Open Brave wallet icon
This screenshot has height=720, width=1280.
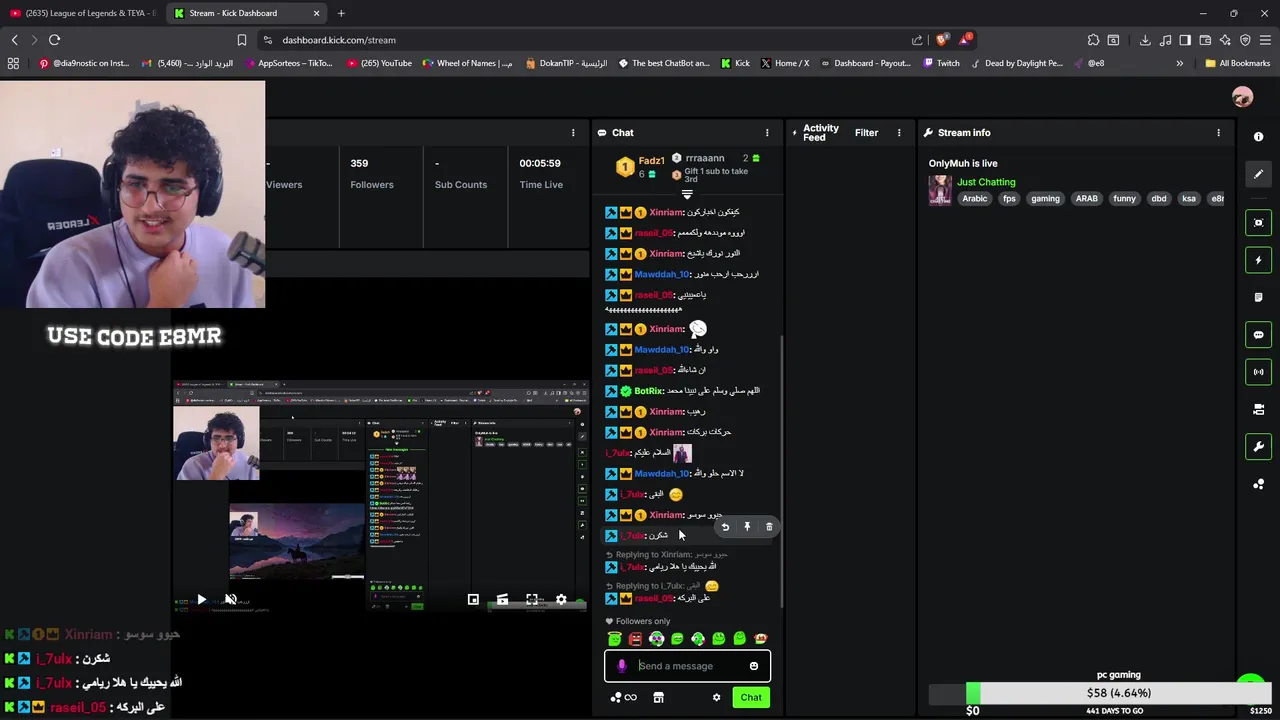tap(1205, 40)
